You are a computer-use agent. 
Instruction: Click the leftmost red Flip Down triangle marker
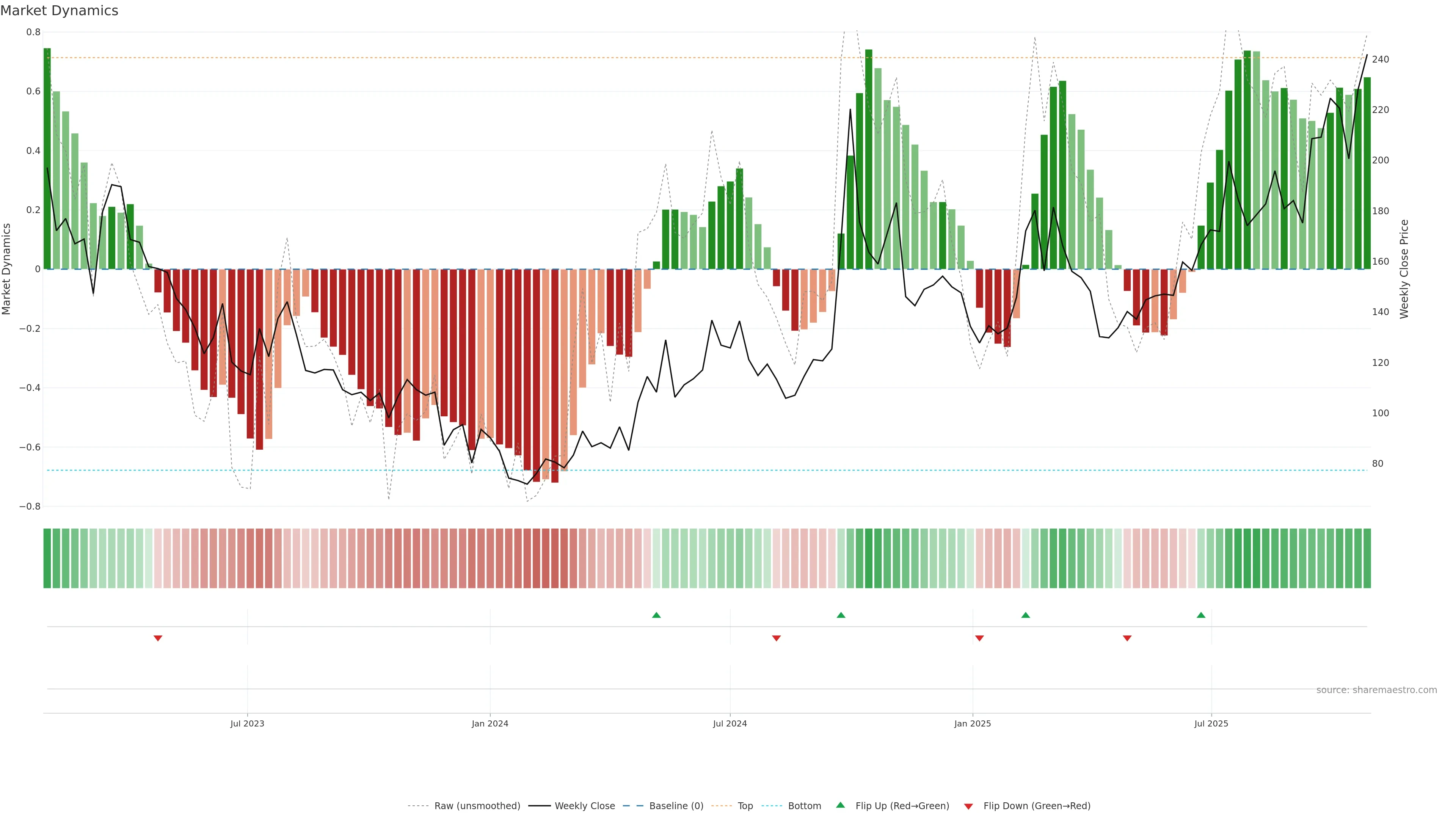click(158, 638)
